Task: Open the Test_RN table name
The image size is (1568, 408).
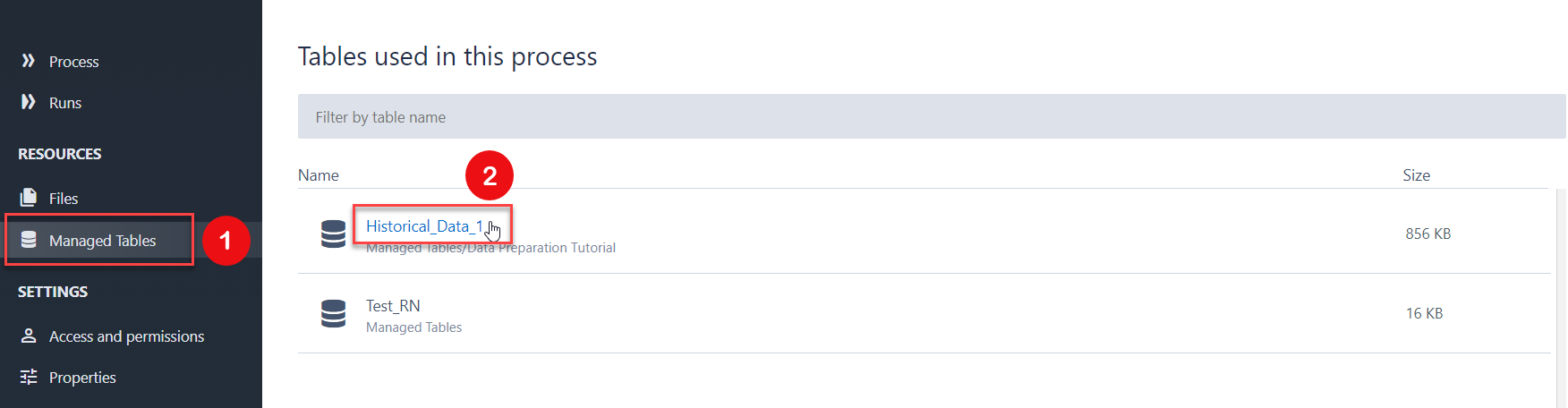Action: point(393,306)
